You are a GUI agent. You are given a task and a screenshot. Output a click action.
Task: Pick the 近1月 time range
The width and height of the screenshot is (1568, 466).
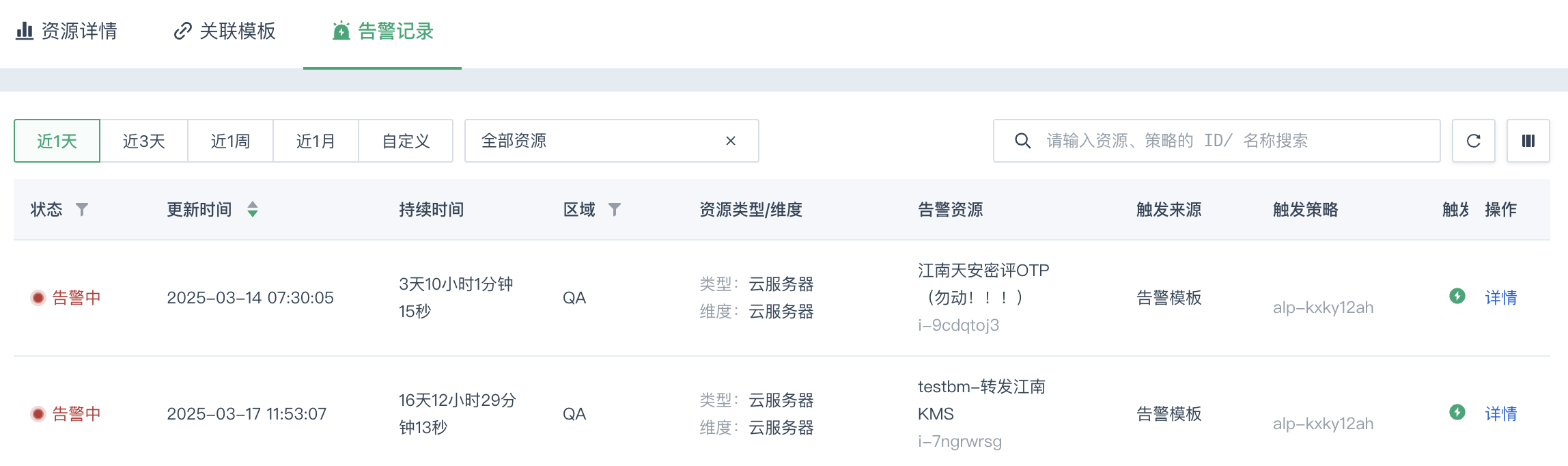(316, 141)
